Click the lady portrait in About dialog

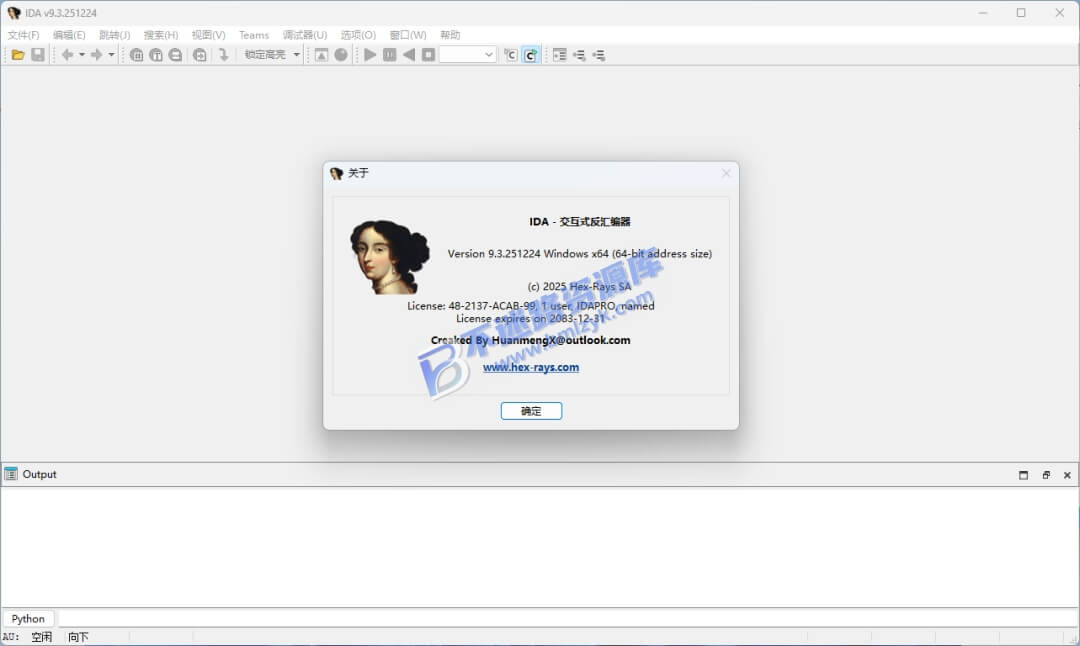tap(389, 257)
